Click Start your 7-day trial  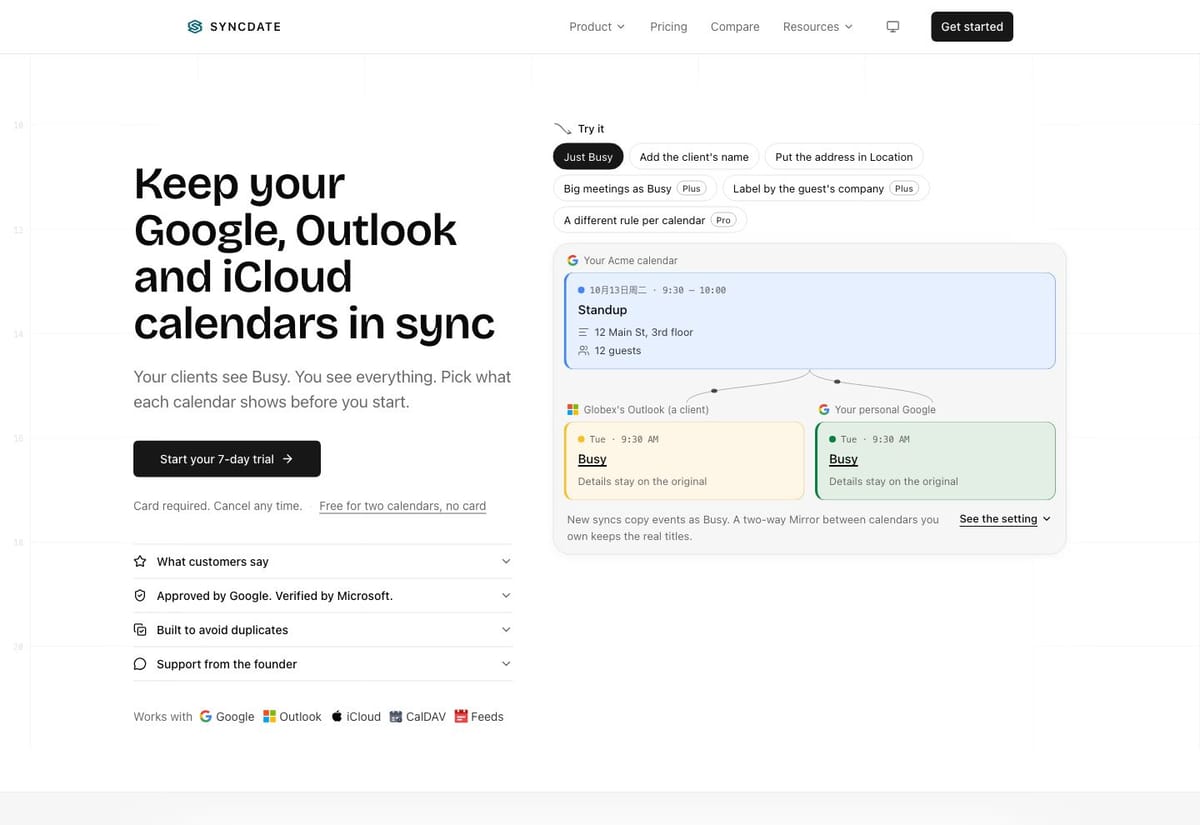click(x=227, y=459)
